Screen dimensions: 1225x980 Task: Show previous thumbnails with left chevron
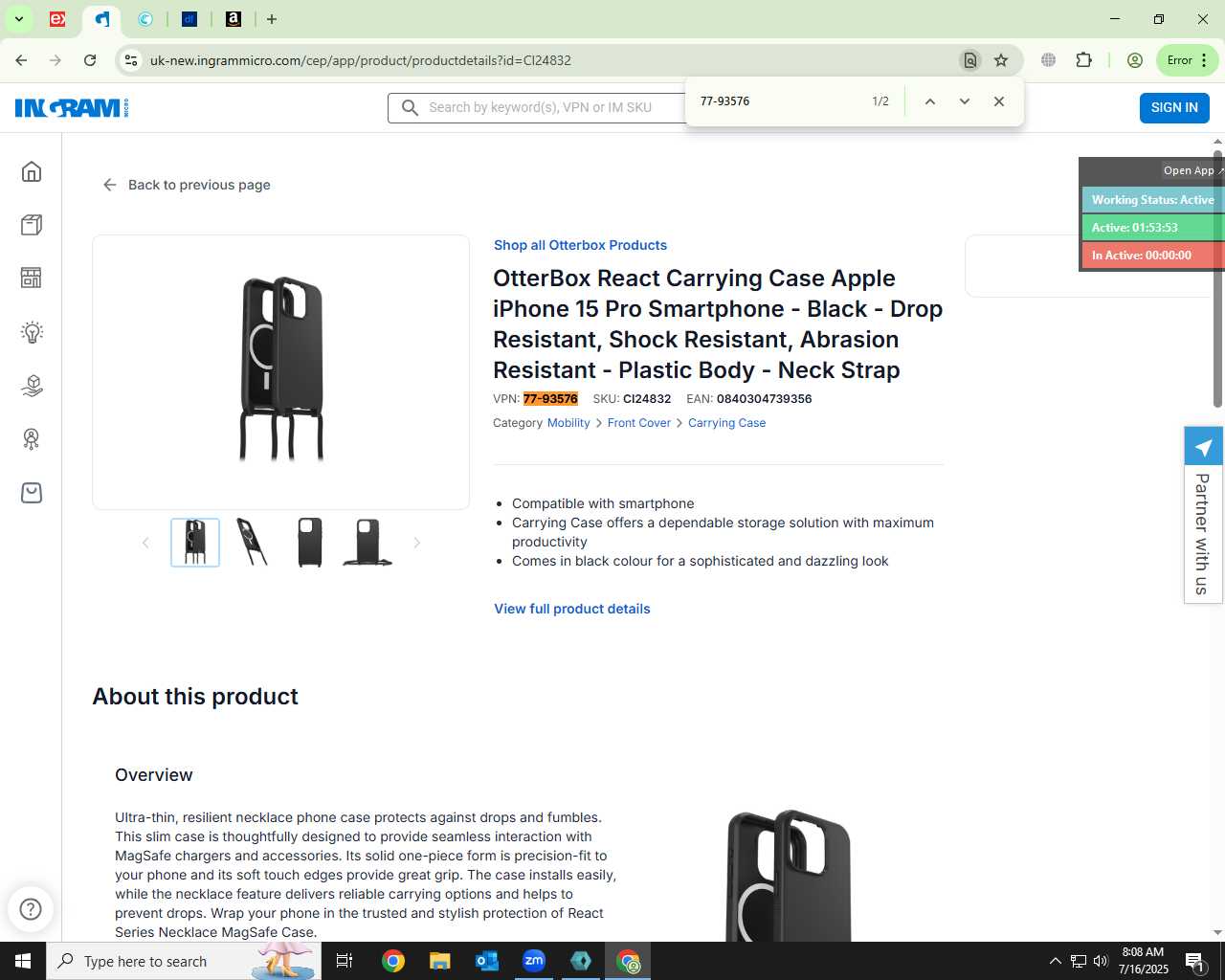(145, 543)
